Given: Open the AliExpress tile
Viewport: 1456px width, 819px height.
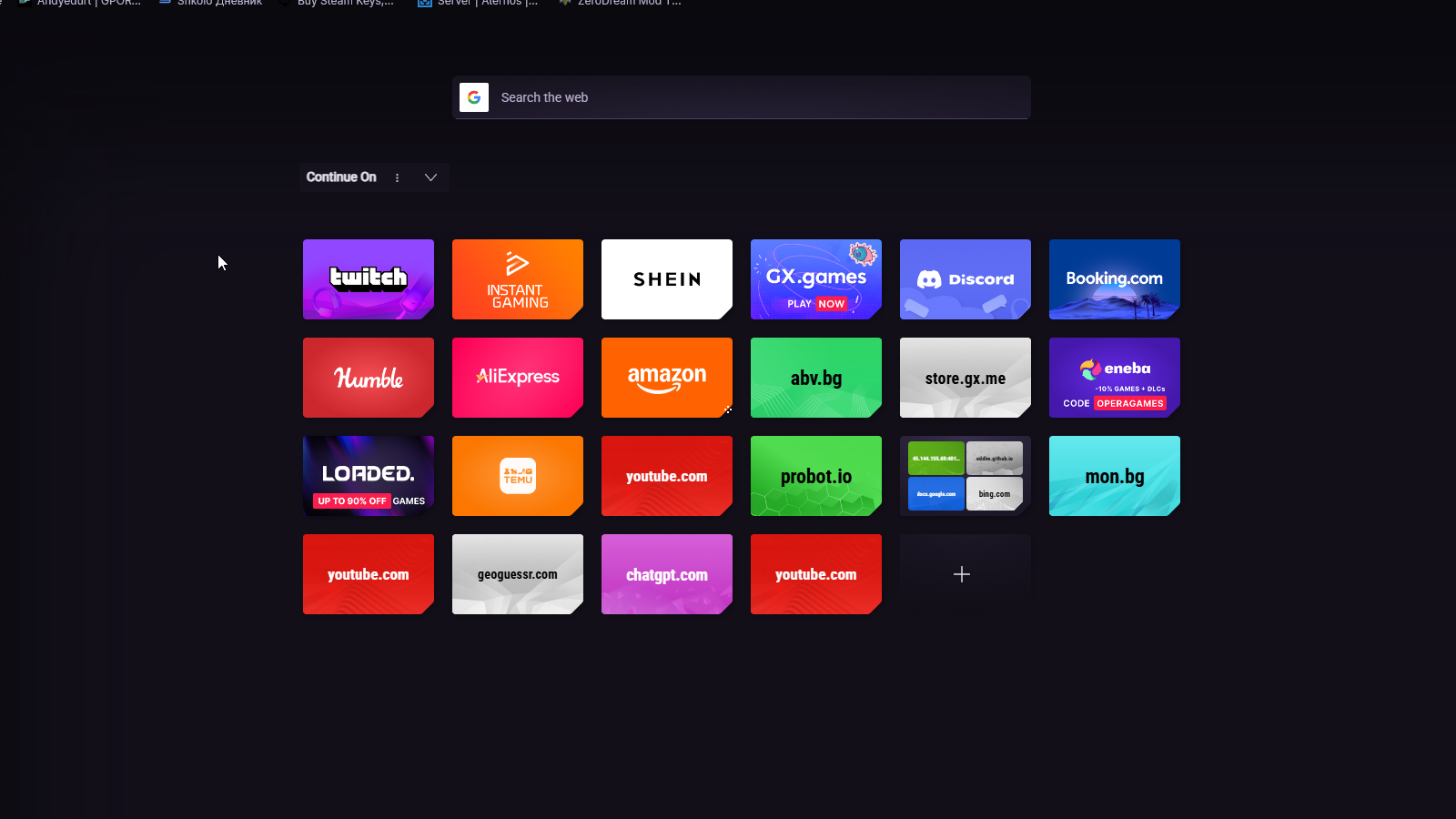Looking at the screenshot, I should click(518, 378).
